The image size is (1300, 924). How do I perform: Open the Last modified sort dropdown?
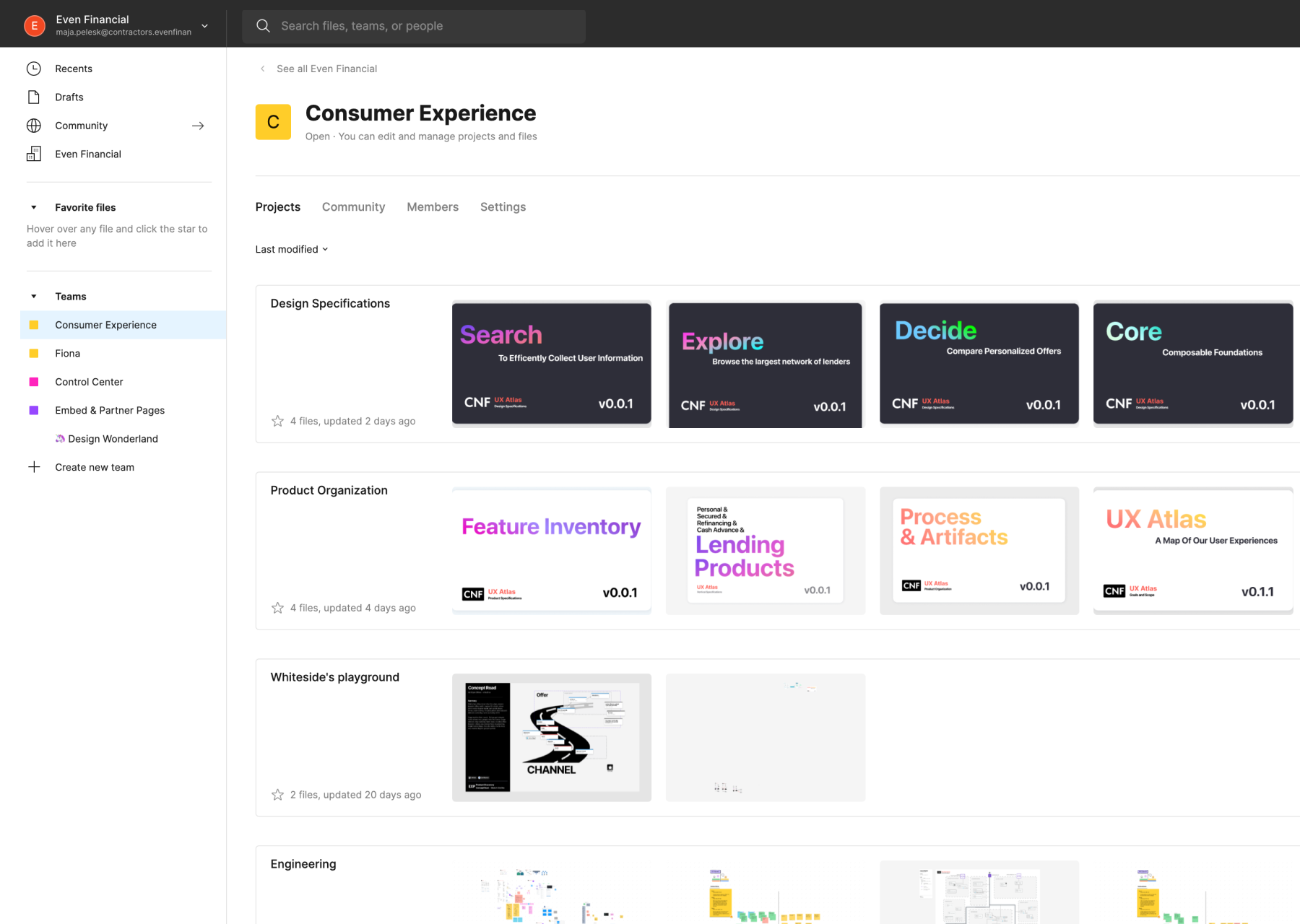292,249
